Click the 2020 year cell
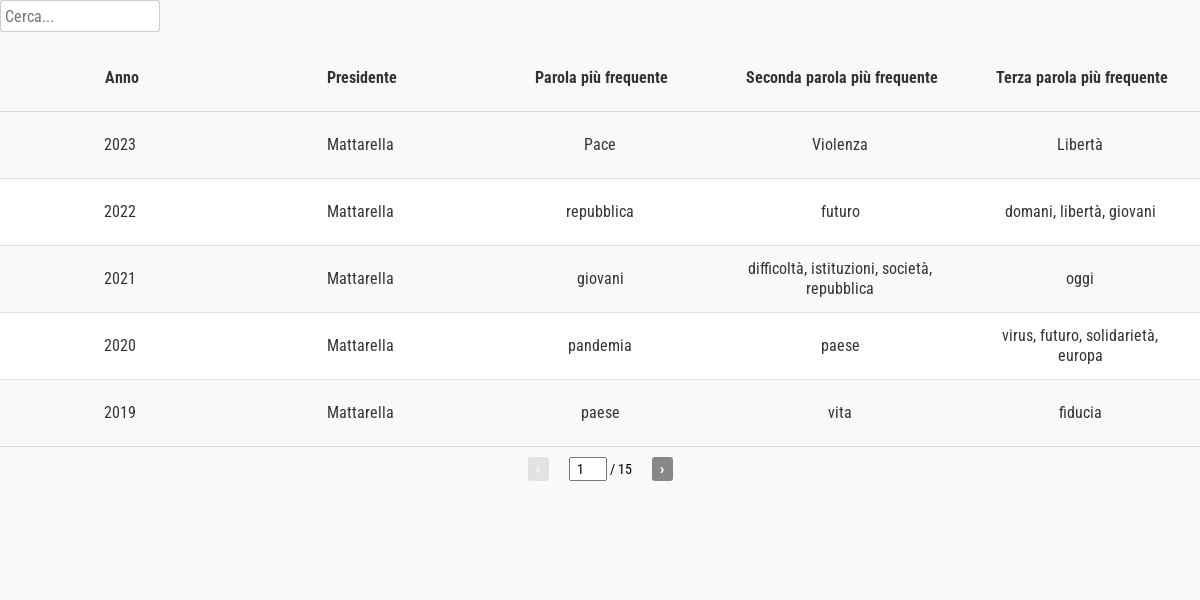This screenshot has height=600, width=1200. [x=120, y=346]
